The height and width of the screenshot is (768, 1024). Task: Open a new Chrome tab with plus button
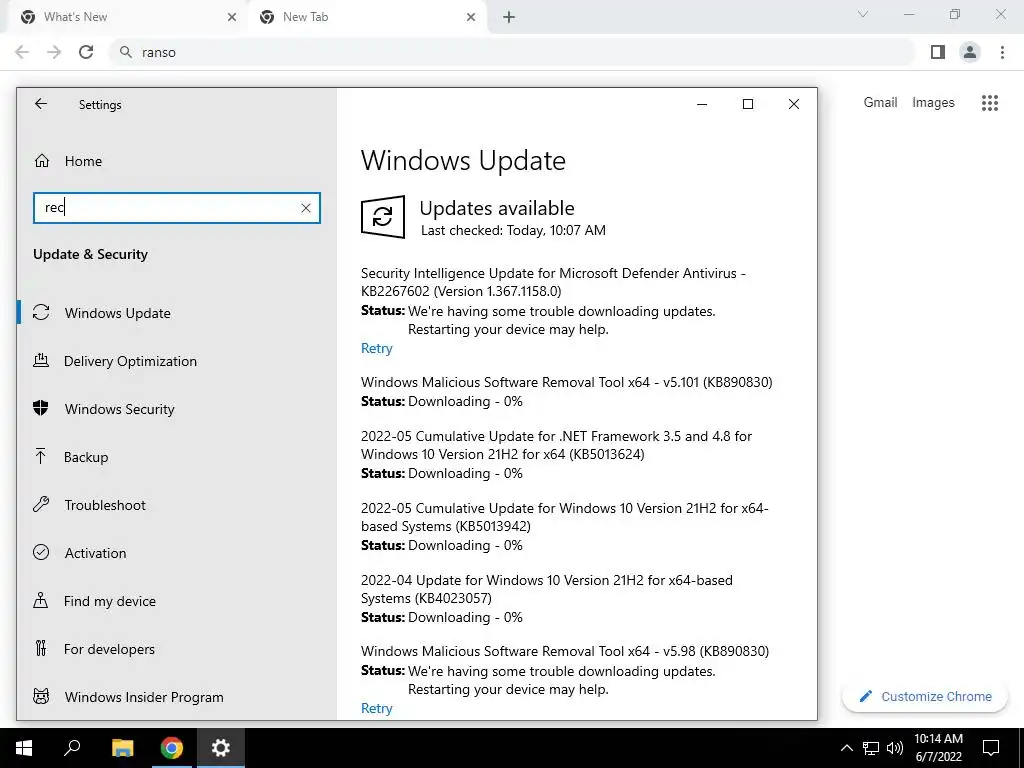point(509,18)
